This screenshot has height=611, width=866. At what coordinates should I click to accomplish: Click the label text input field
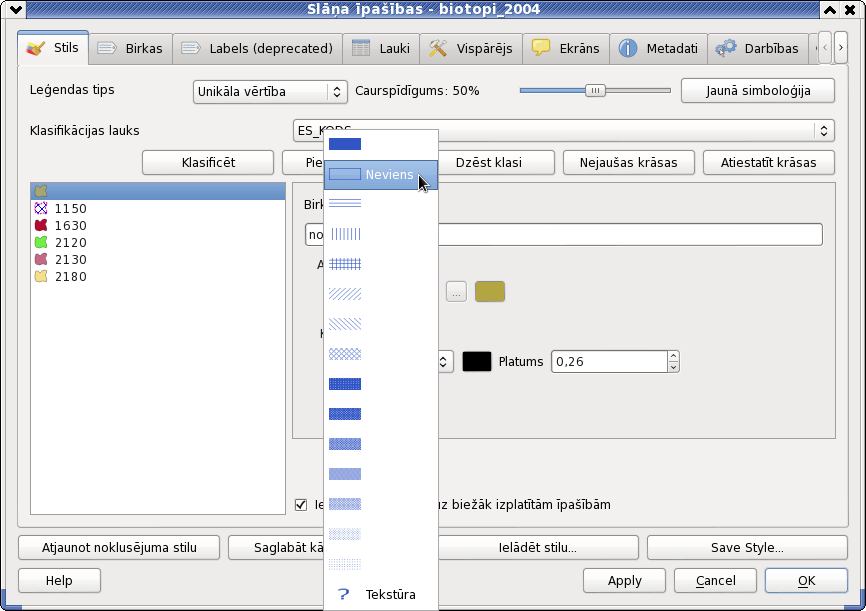click(563, 234)
